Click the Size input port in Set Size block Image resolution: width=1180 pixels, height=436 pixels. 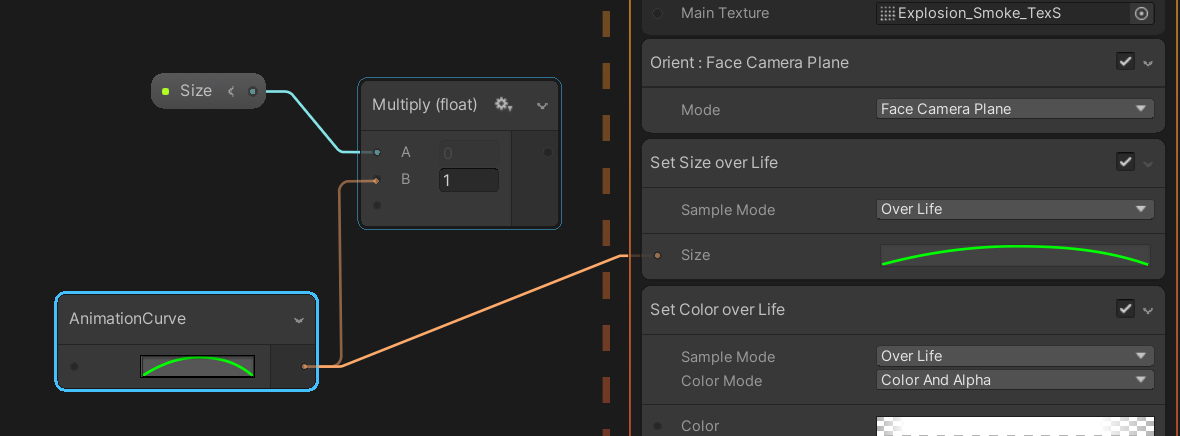[x=657, y=255]
